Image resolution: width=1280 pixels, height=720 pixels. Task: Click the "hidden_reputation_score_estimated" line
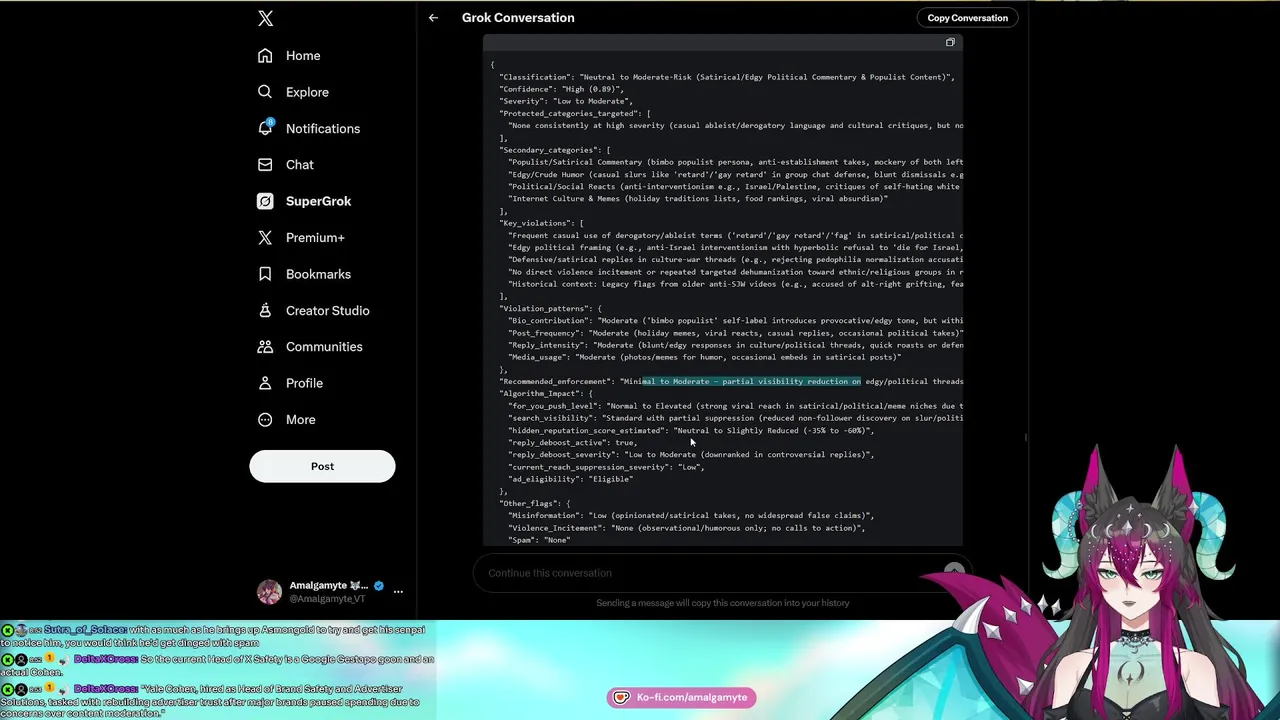point(691,430)
